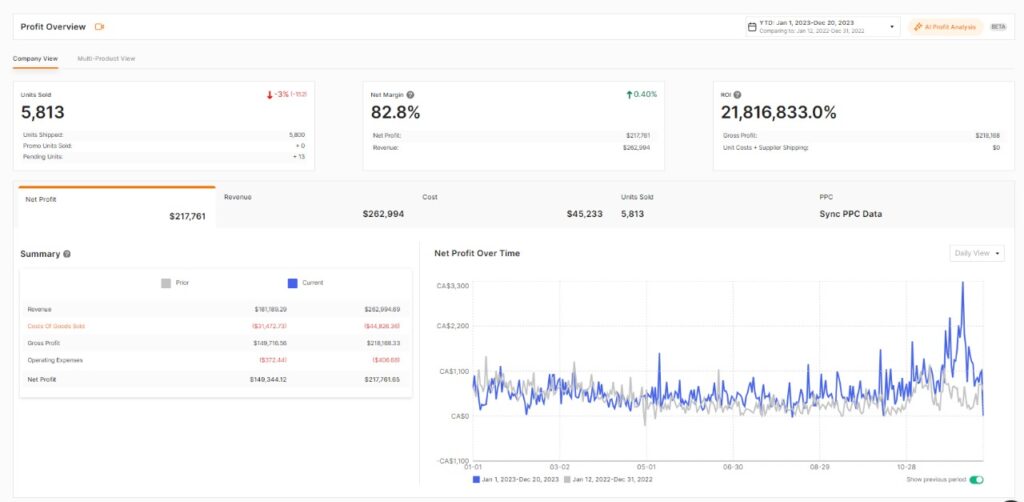This screenshot has width=1024, height=502.
Task: Toggle Show previous period switch
Action: tap(976, 480)
